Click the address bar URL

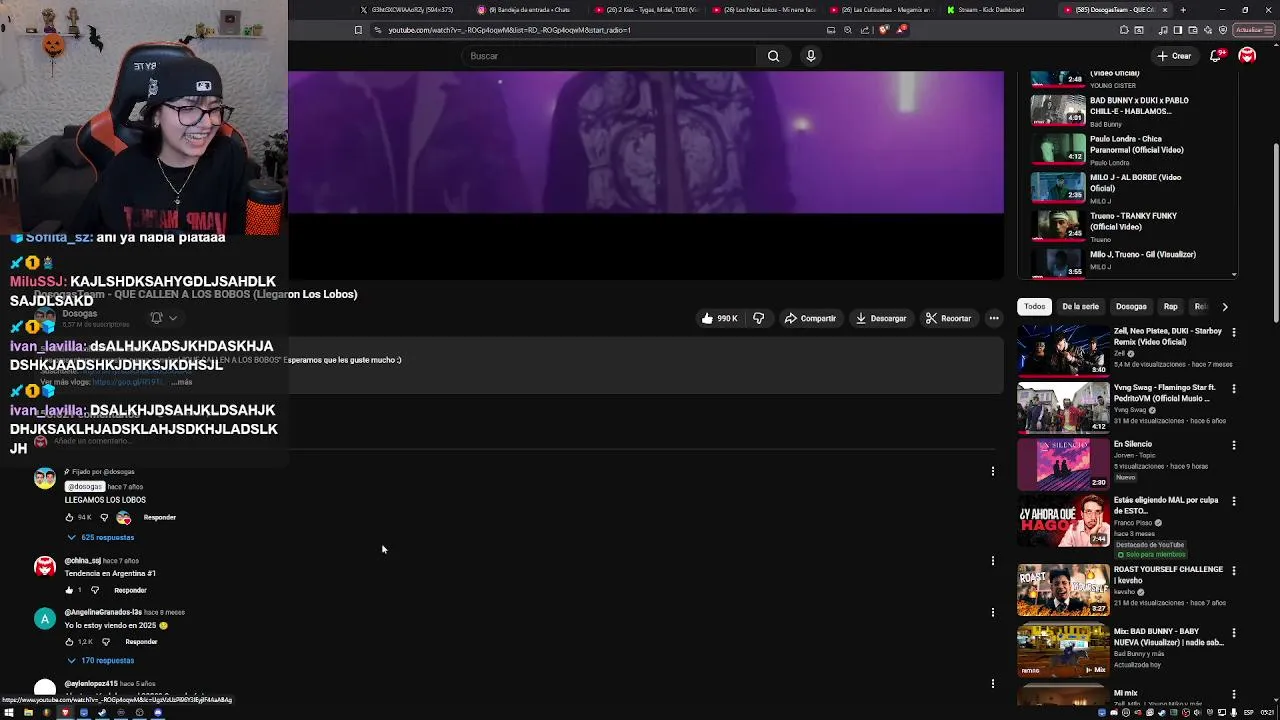[x=509, y=30]
